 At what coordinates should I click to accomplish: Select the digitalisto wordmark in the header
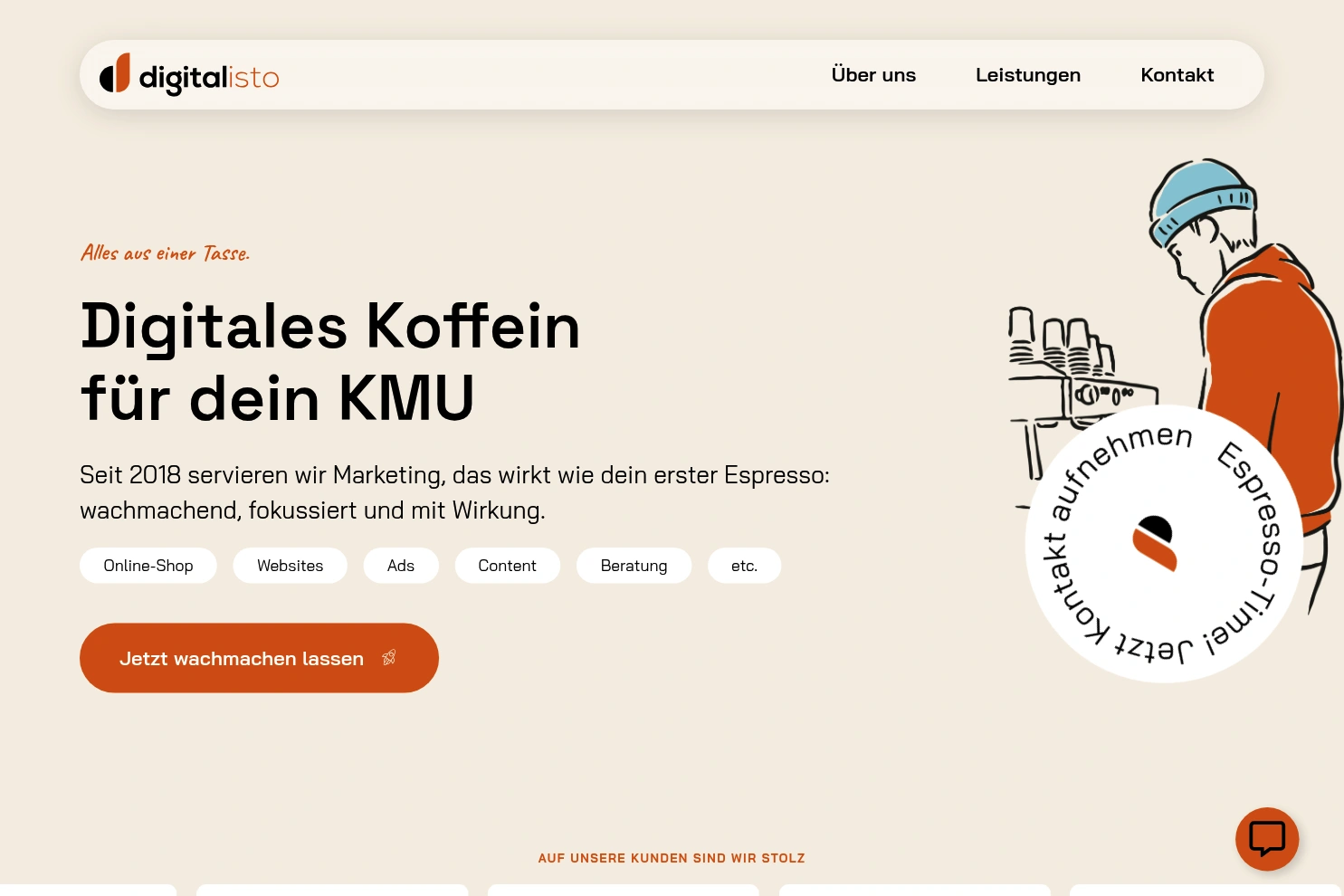(x=209, y=77)
